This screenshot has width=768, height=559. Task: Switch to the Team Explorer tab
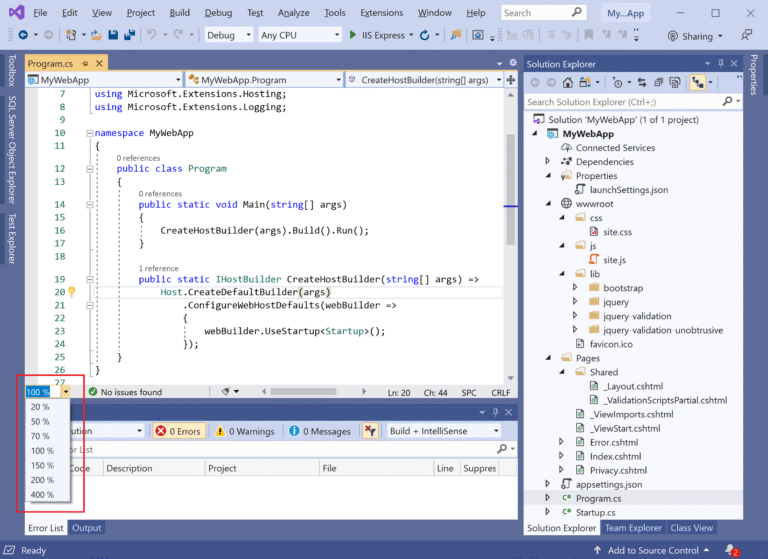(x=633, y=528)
